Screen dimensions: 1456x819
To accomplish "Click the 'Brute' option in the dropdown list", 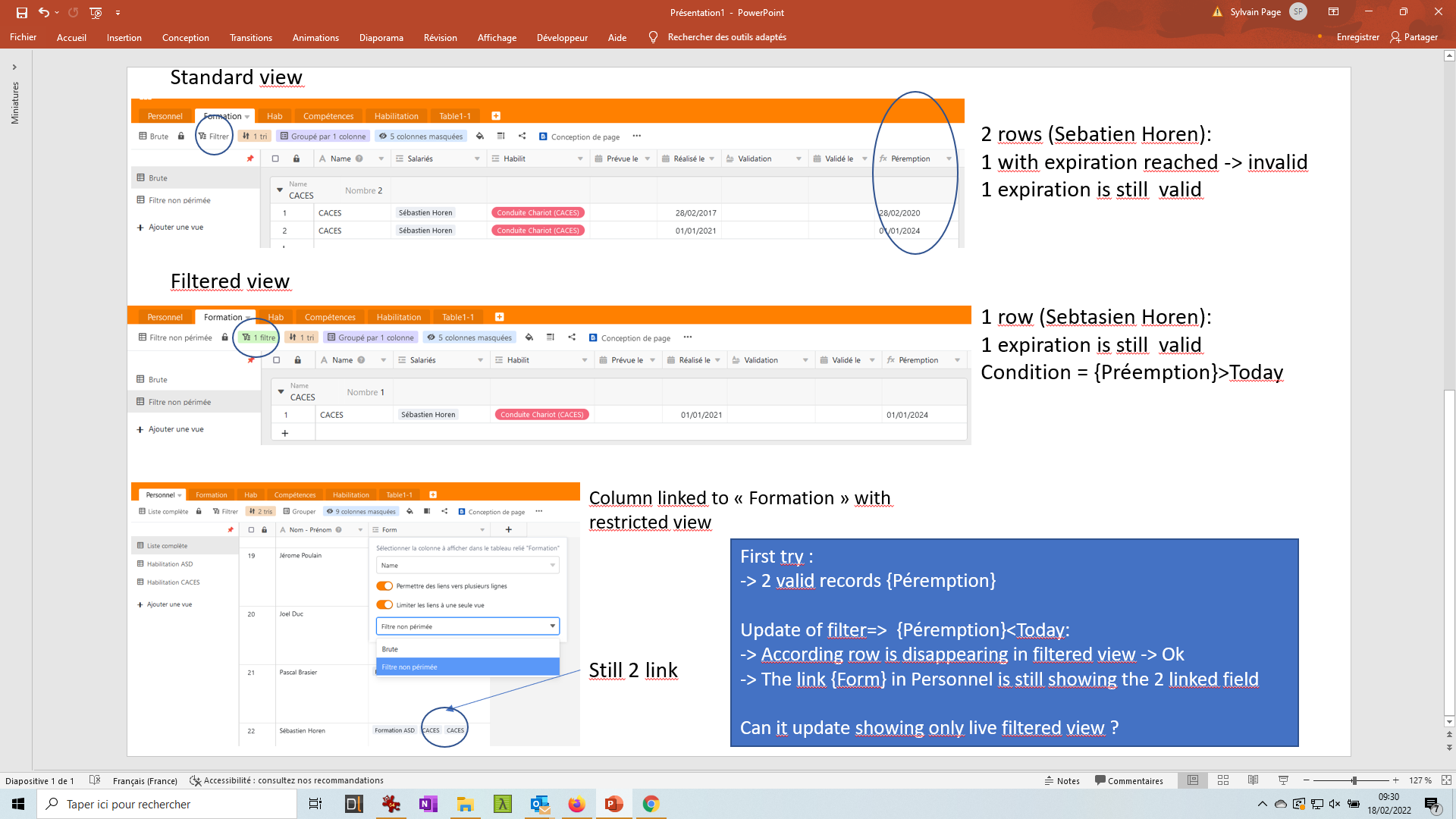I will pos(467,649).
